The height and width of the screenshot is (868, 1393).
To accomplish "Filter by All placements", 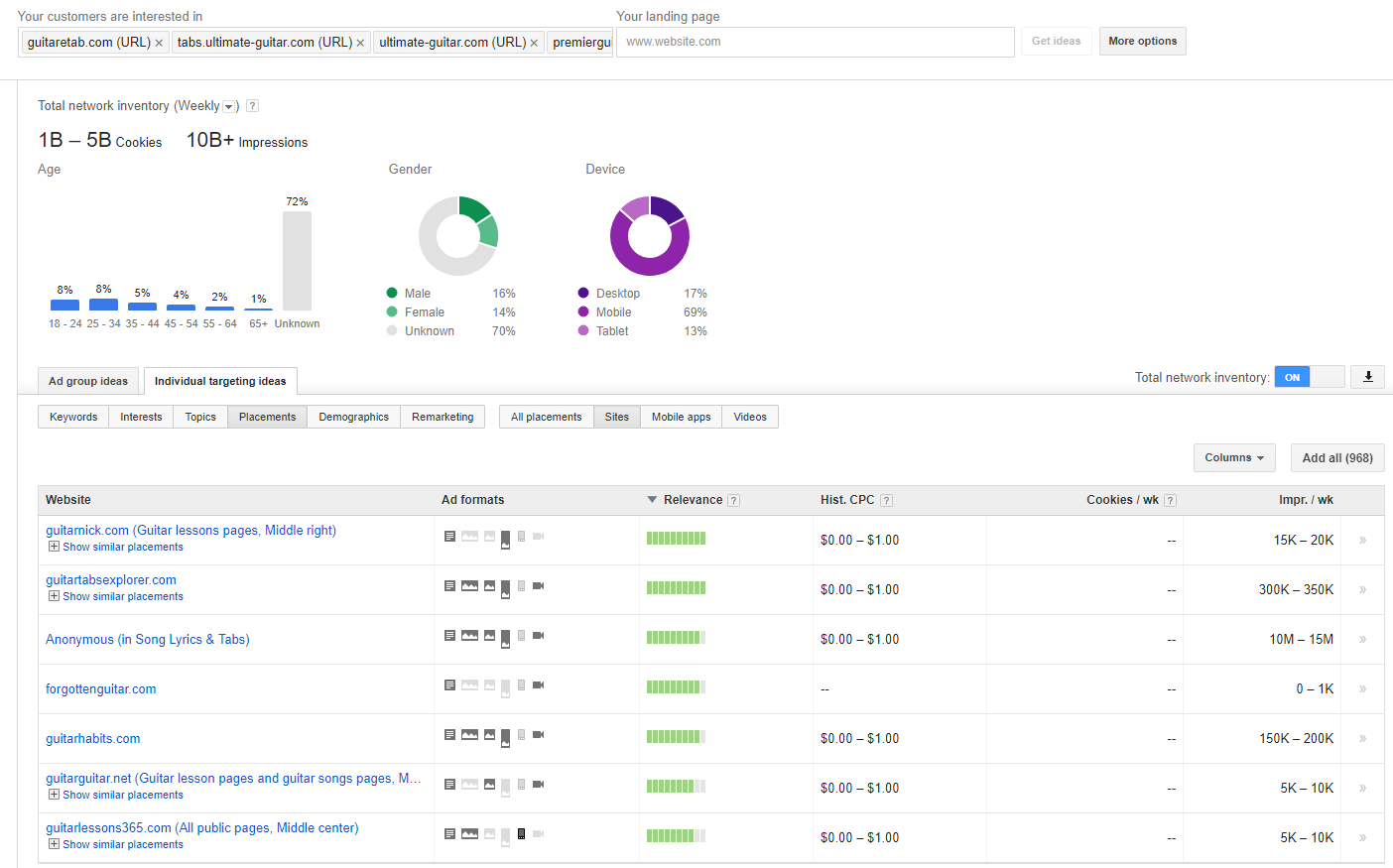I will point(546,417).
